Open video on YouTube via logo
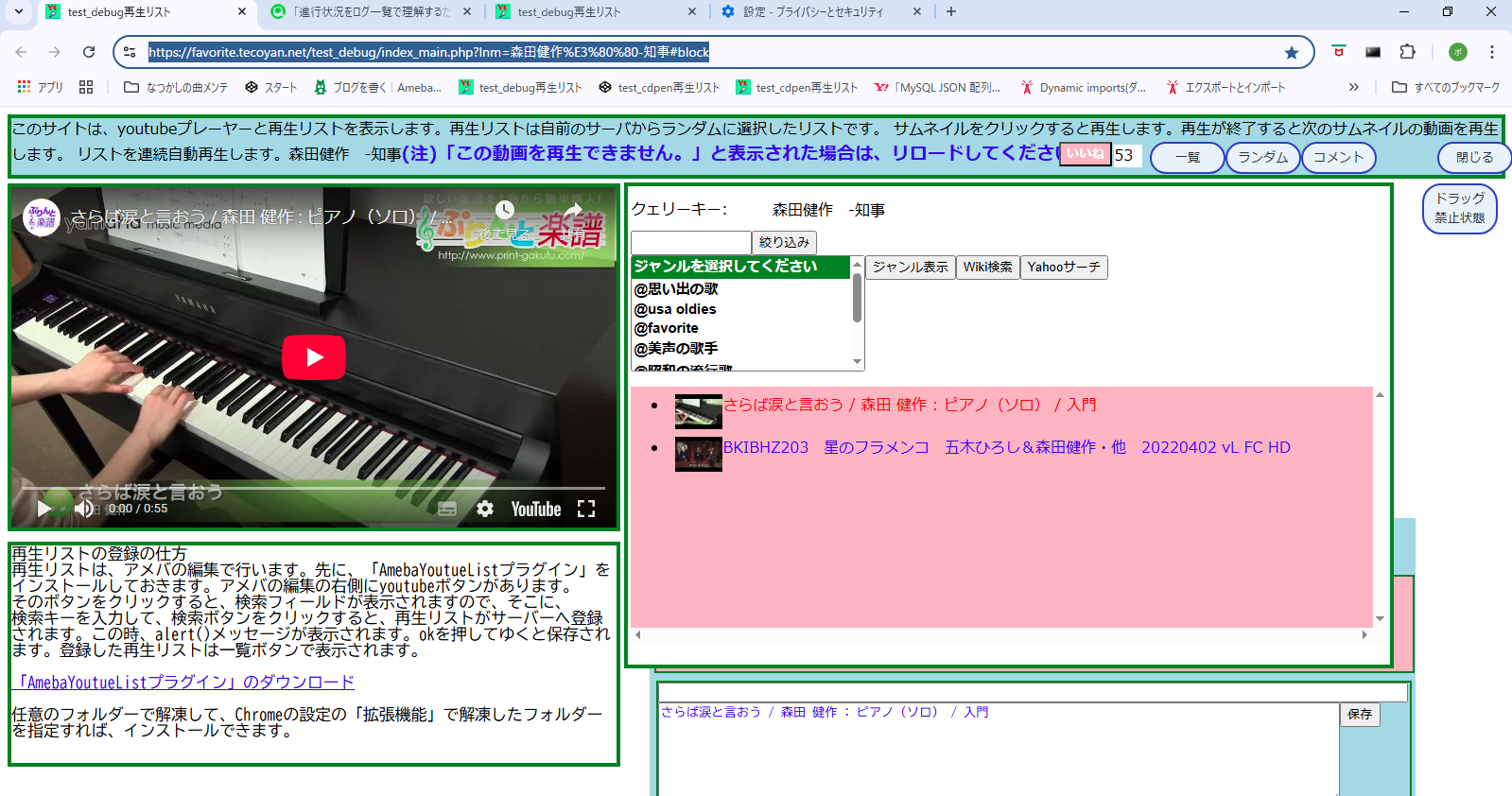1512x796 pixels. pyautogui.click(x=536, y=509)
